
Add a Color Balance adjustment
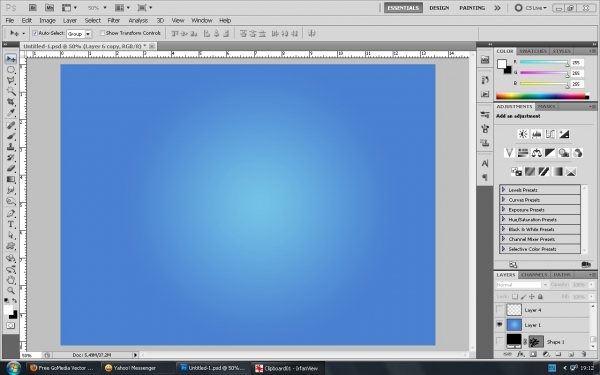coord(536,153)
